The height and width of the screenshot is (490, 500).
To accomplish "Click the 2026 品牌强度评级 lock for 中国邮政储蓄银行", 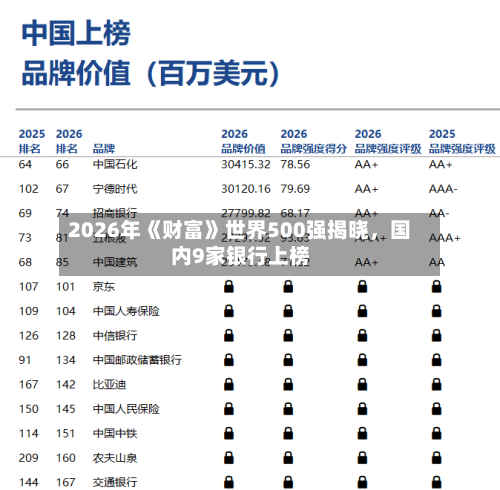I will [362, 360].
